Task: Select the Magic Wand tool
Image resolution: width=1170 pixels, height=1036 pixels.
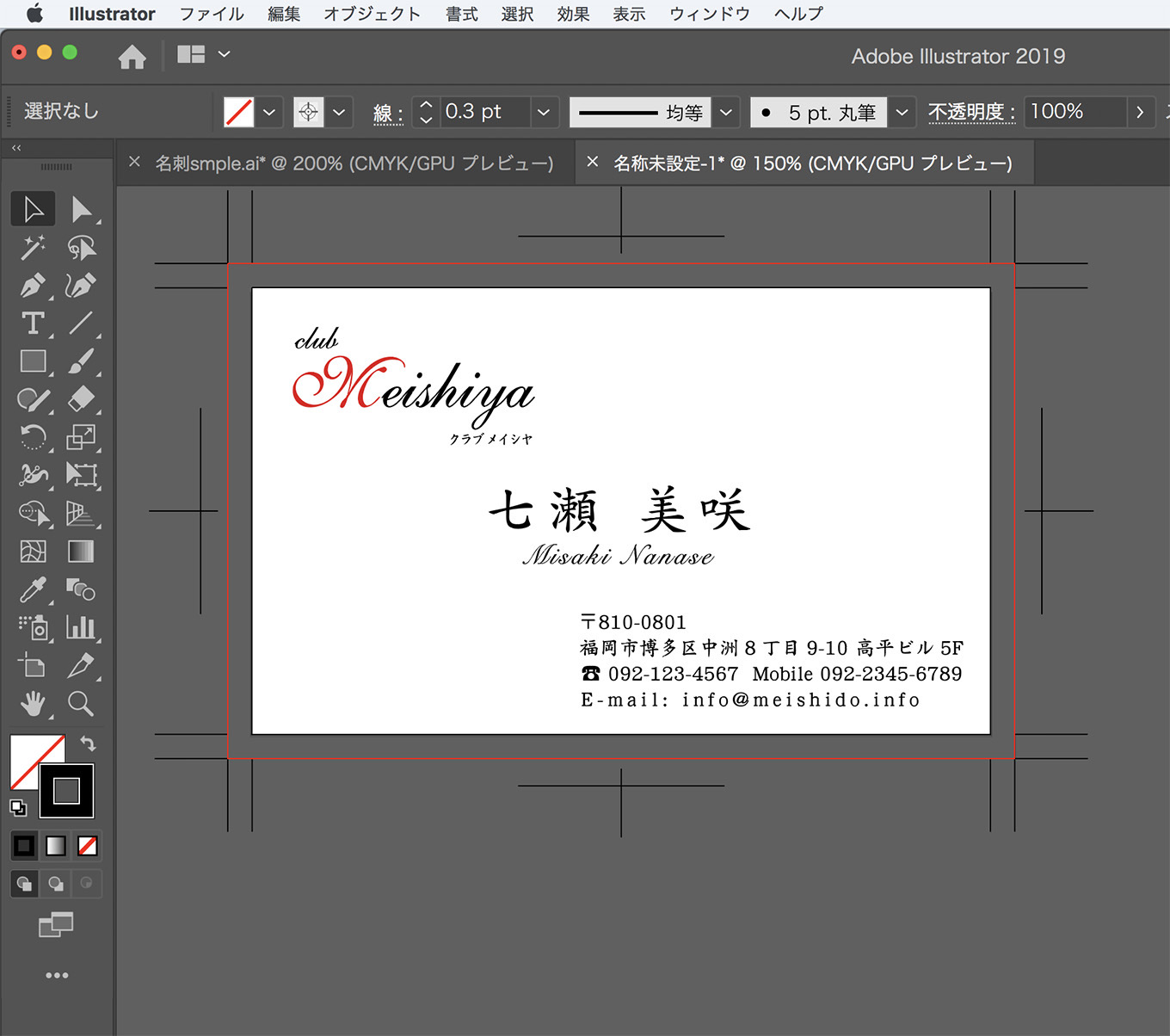Action: coord(34,248)
